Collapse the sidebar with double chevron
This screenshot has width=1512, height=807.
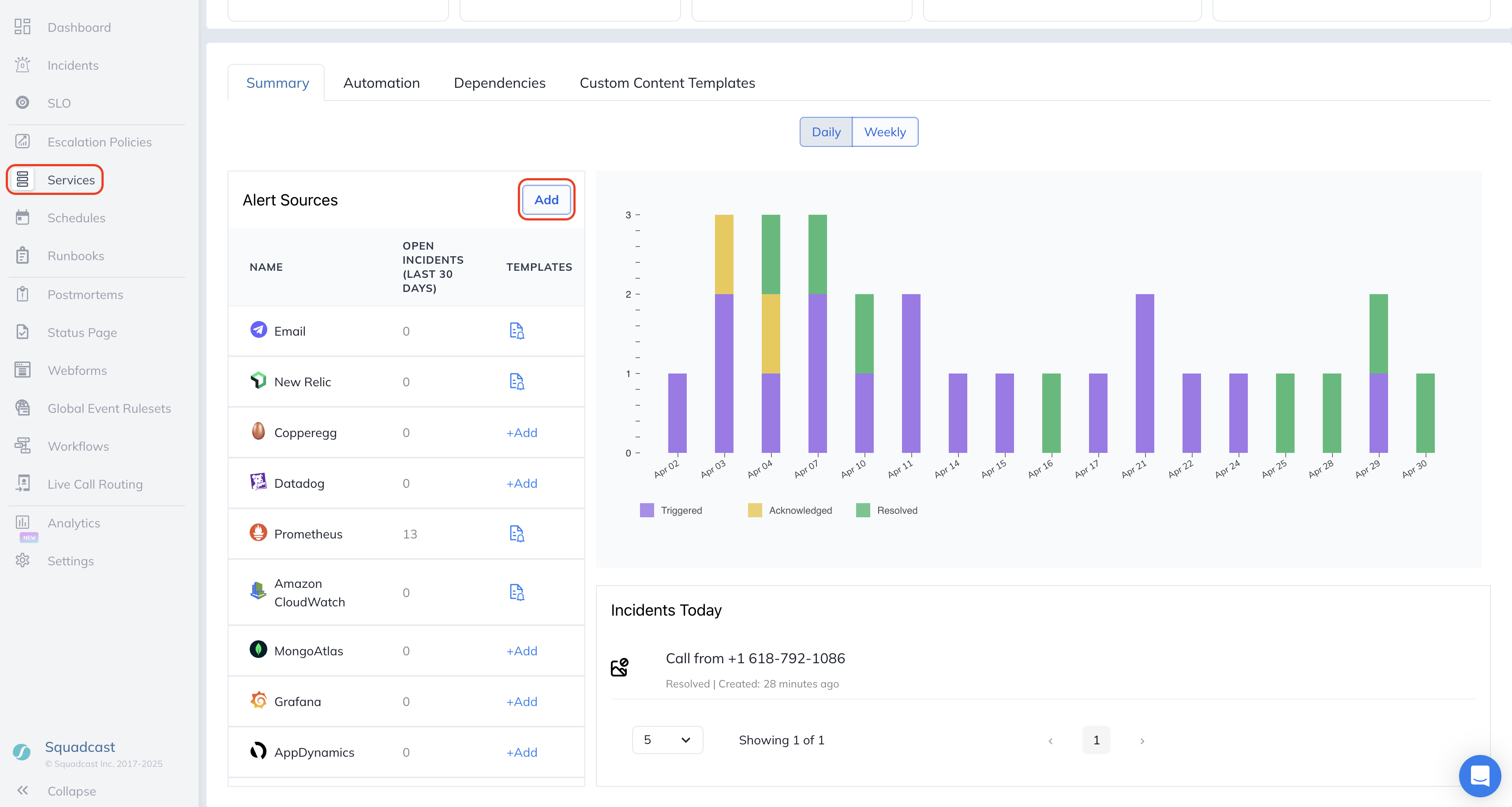click(22, 791)
